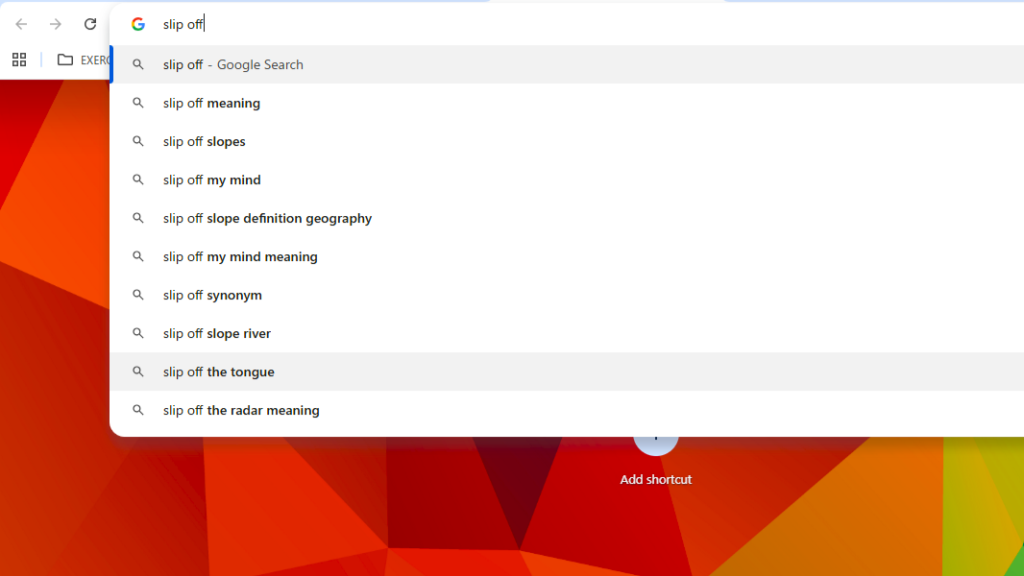Select the 'slip off the tongue' suggestion

point(218,372)
